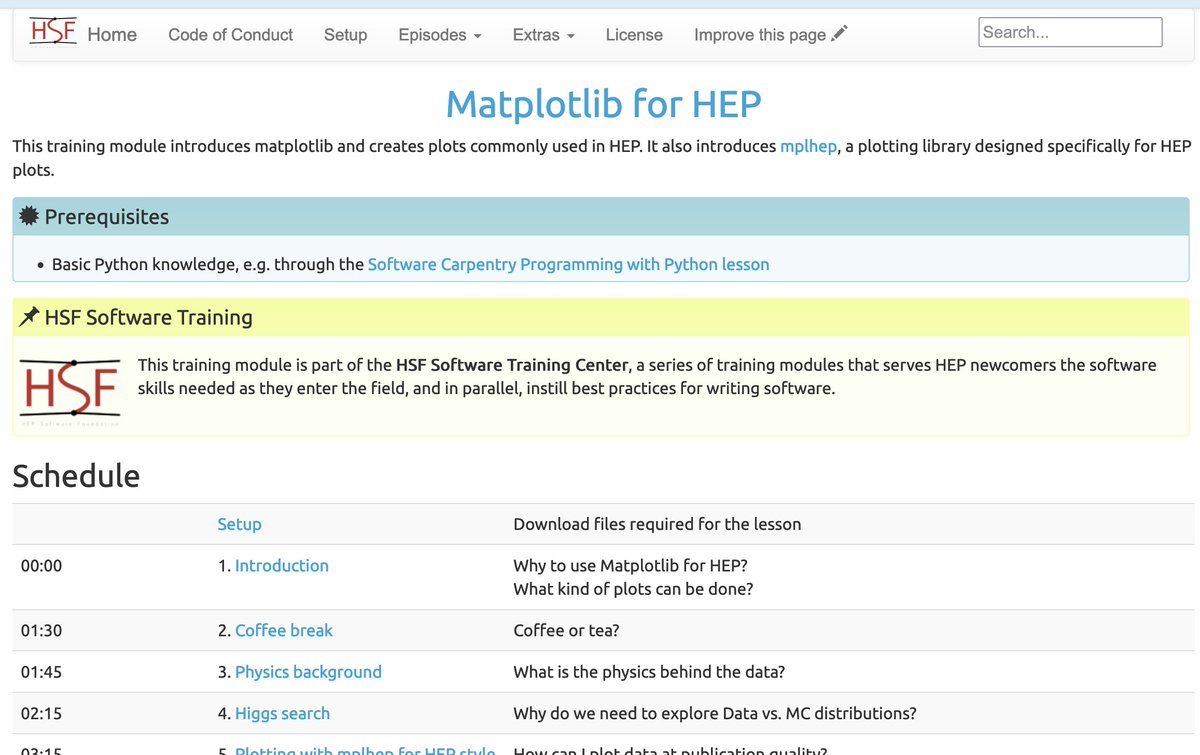Click 'Why do we need to explore Data vs. MC distributions?'
The image size is (1200, 755).
tap(715, 714)
